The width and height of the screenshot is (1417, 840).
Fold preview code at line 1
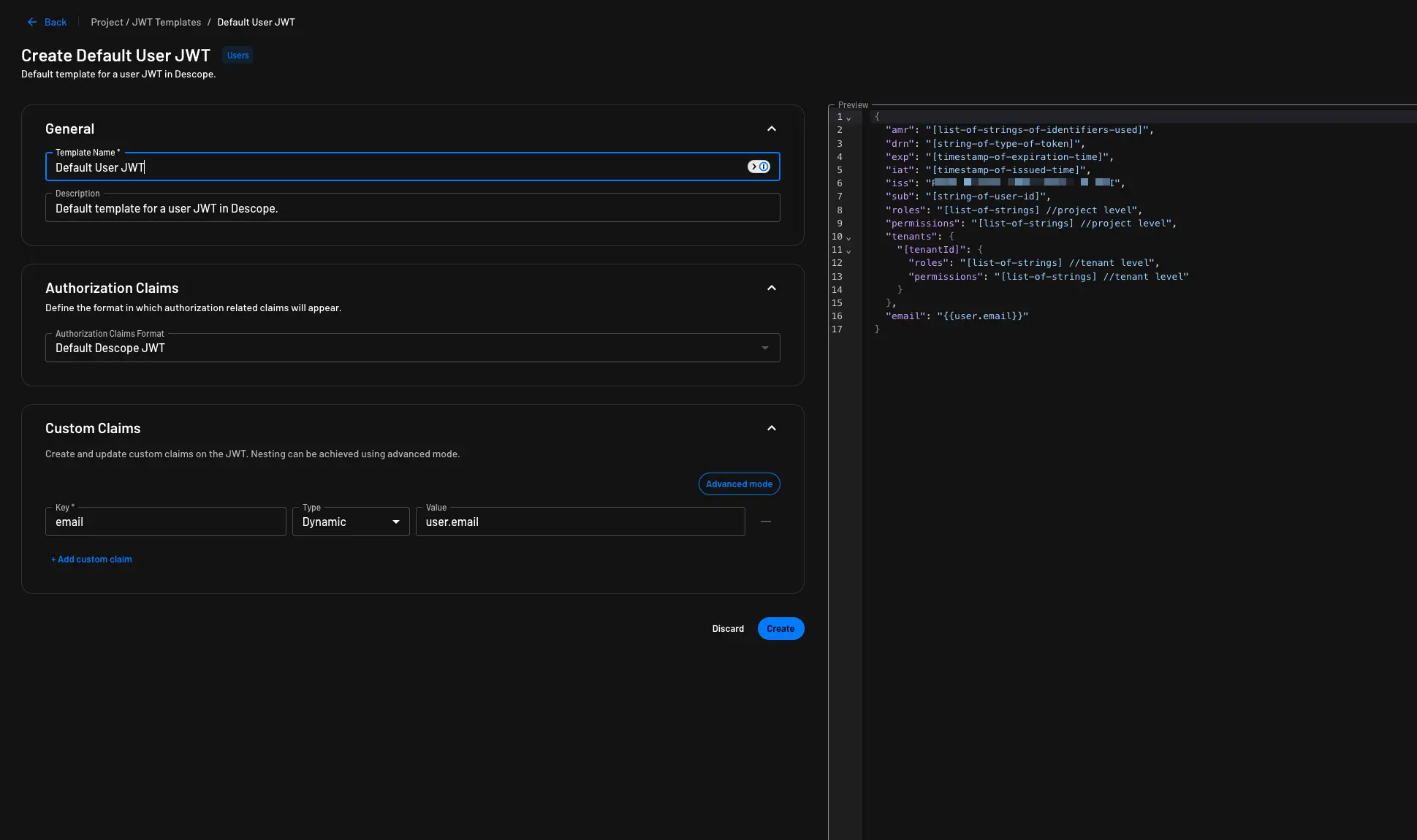click(x=848, y=118)
